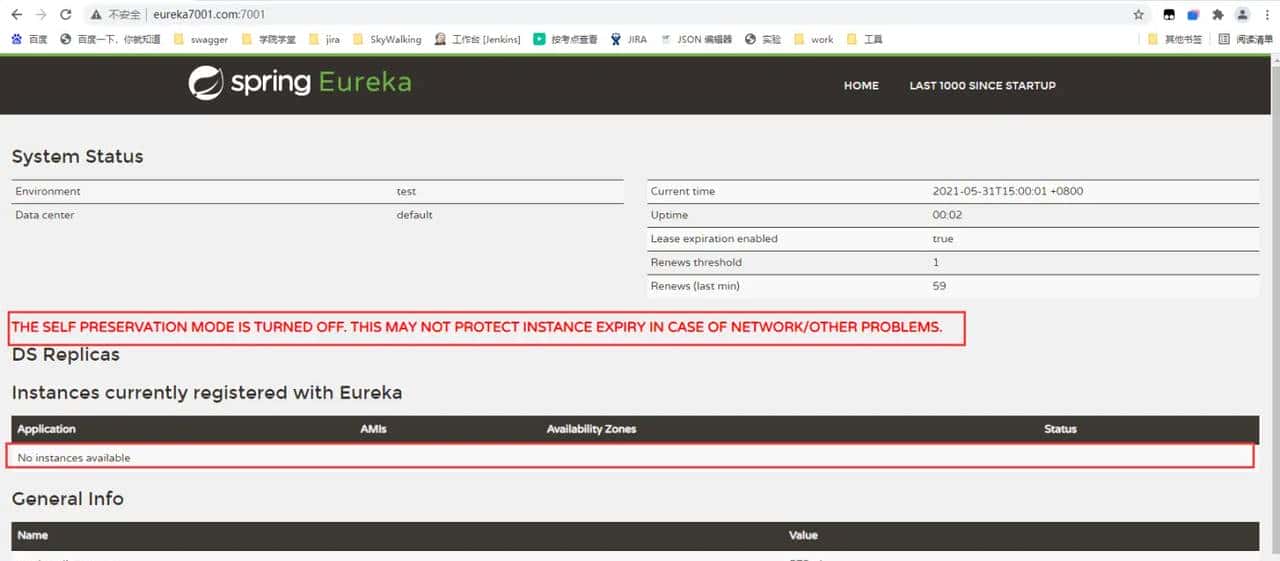Screen dimensions: 1280x561
Task: Open the Extensions puzzle icon
Action: tap(1217, 15)
